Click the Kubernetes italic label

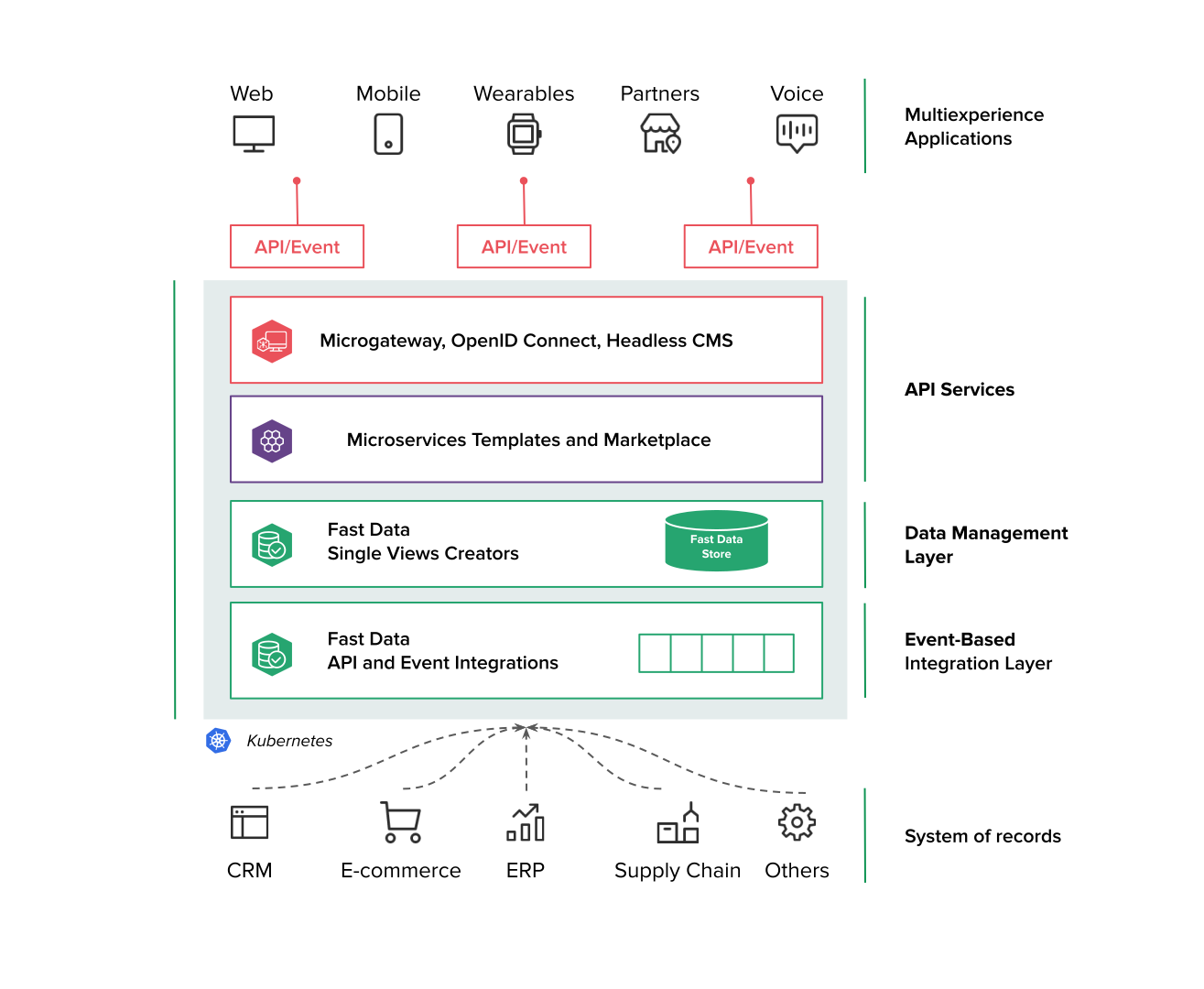(289, 741)
